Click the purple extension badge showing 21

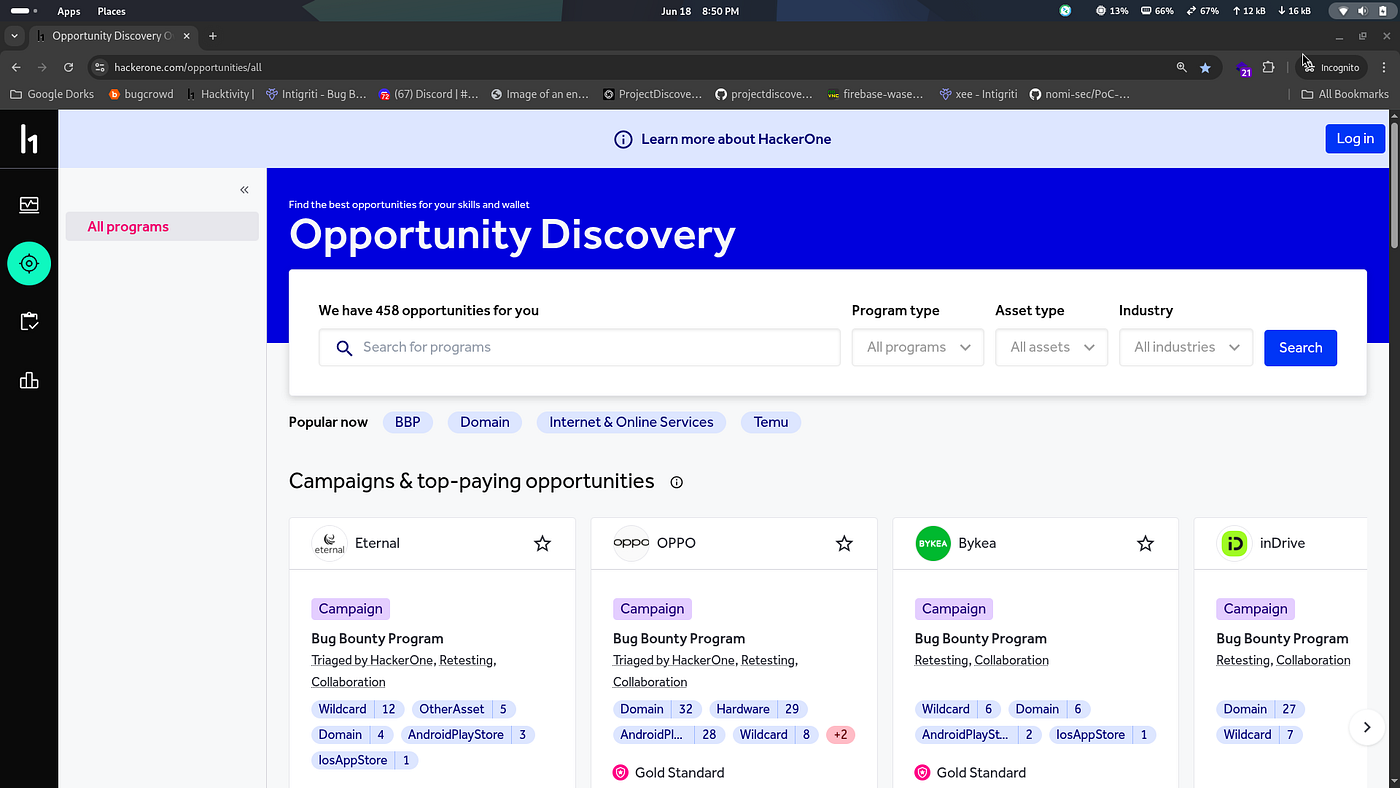coord(1245,69)
